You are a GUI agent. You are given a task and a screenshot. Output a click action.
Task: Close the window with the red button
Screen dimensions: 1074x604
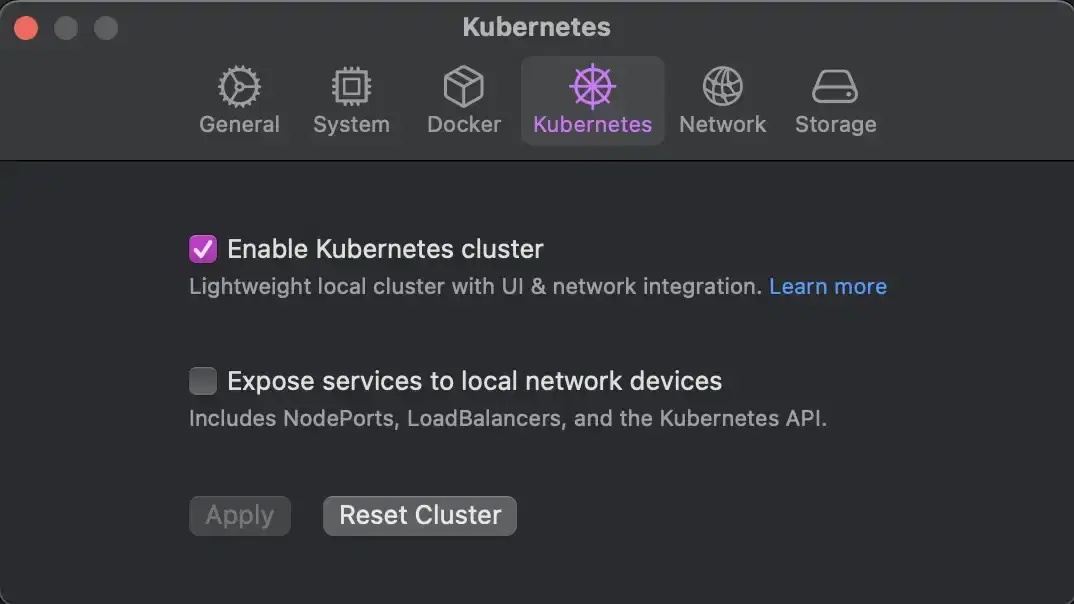[x=26, y=28]
